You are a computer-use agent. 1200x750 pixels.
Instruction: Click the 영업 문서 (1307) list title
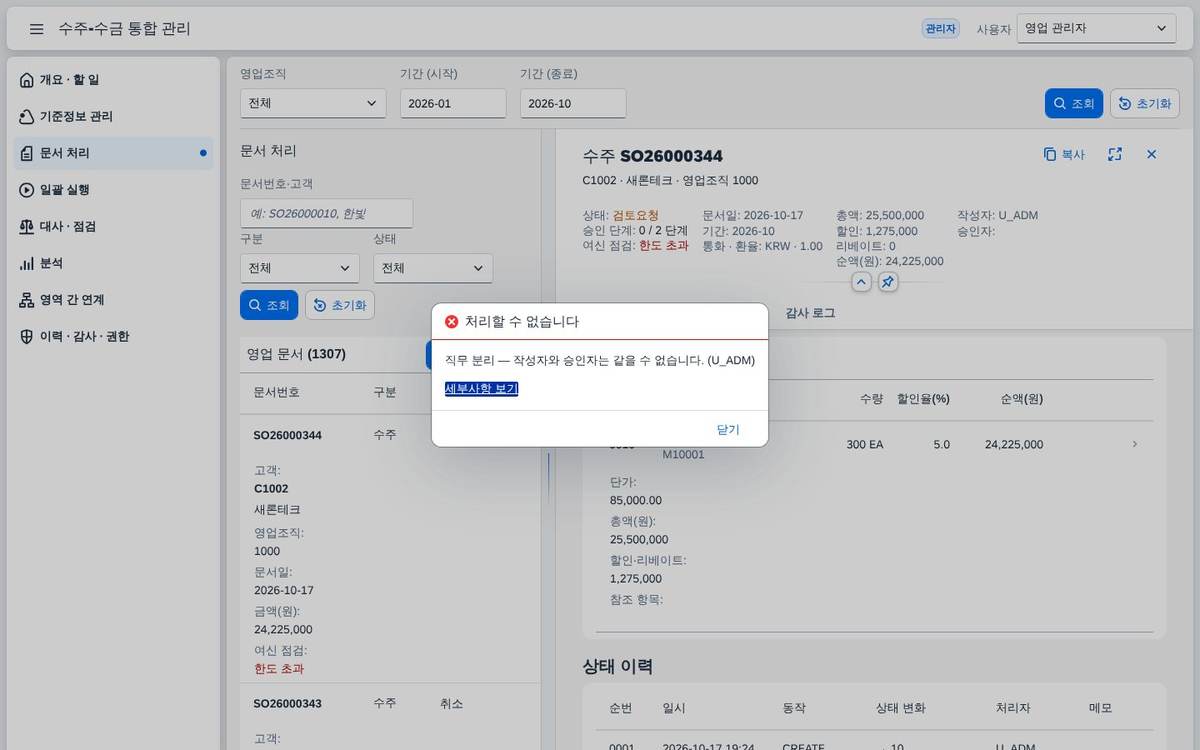[x=296, y=354]
